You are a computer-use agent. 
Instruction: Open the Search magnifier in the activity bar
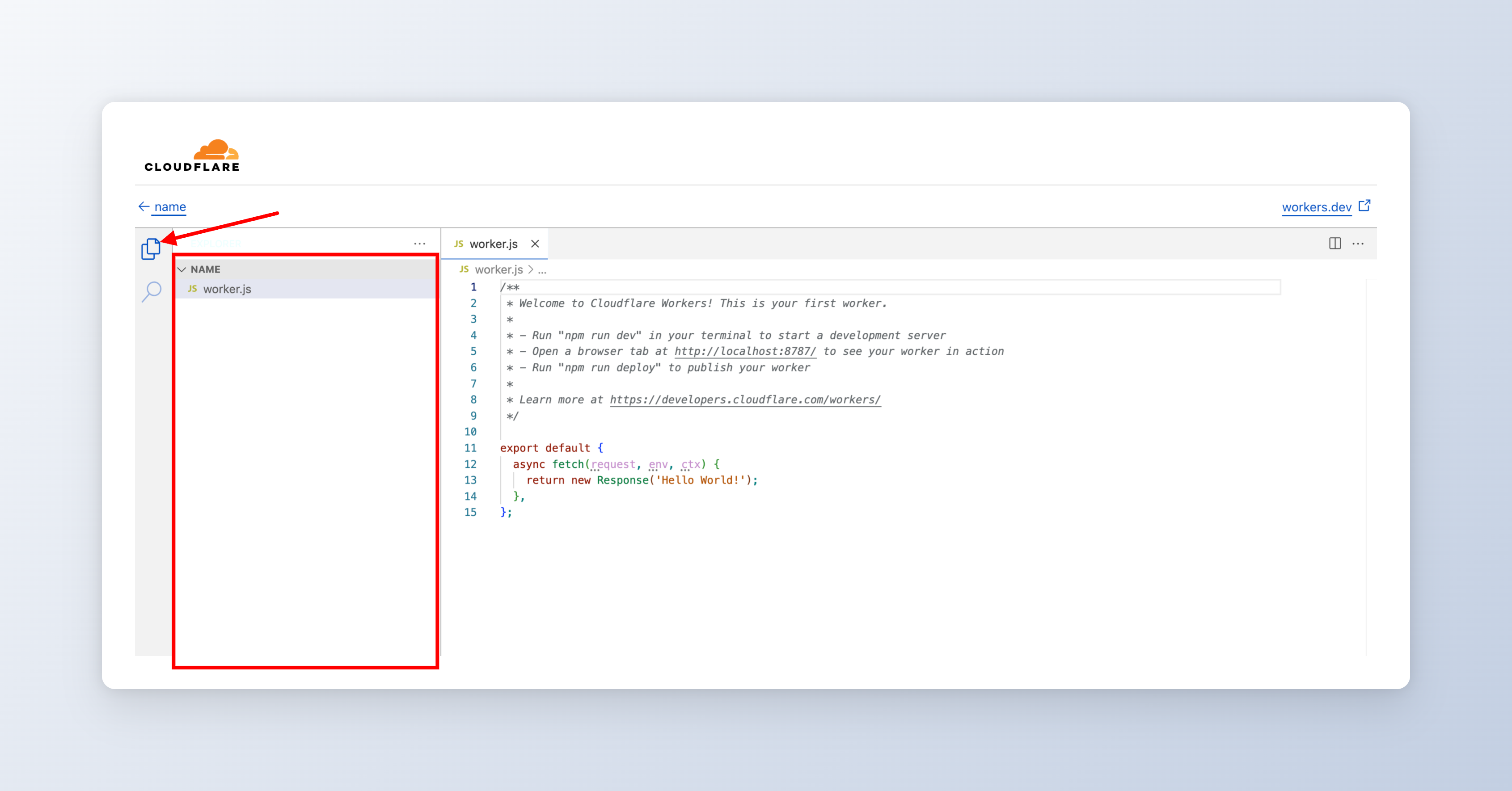coord(152,290)
